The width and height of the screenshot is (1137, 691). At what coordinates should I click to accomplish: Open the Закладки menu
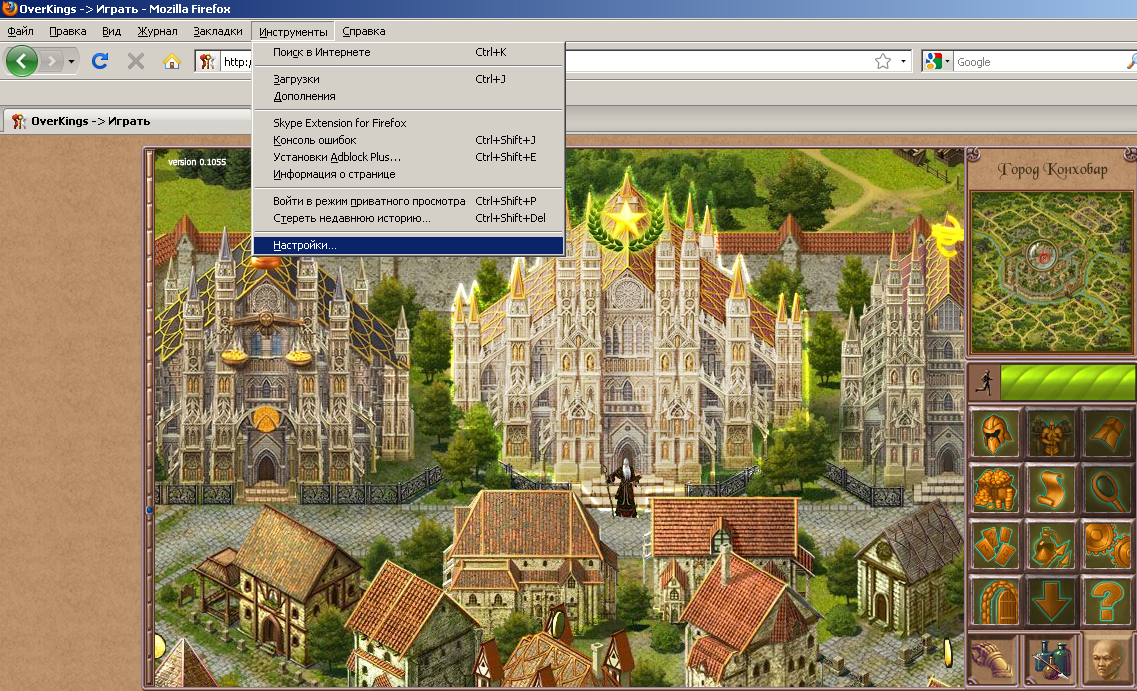click(x=218, y=31)
